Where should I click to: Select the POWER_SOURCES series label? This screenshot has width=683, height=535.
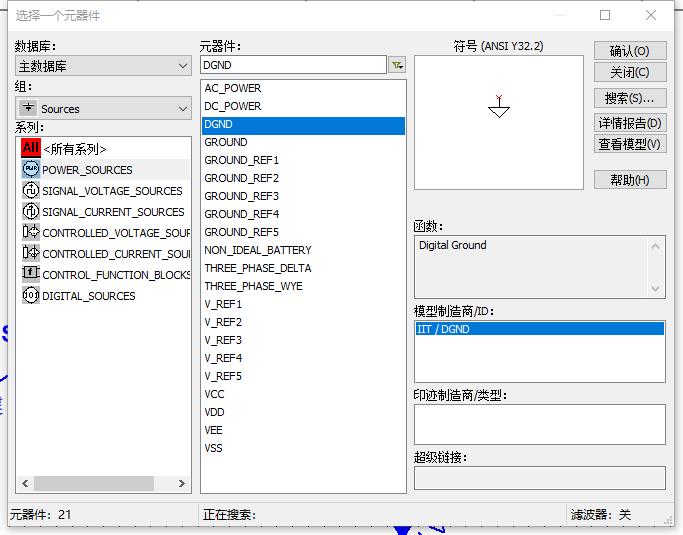[87, 170]
